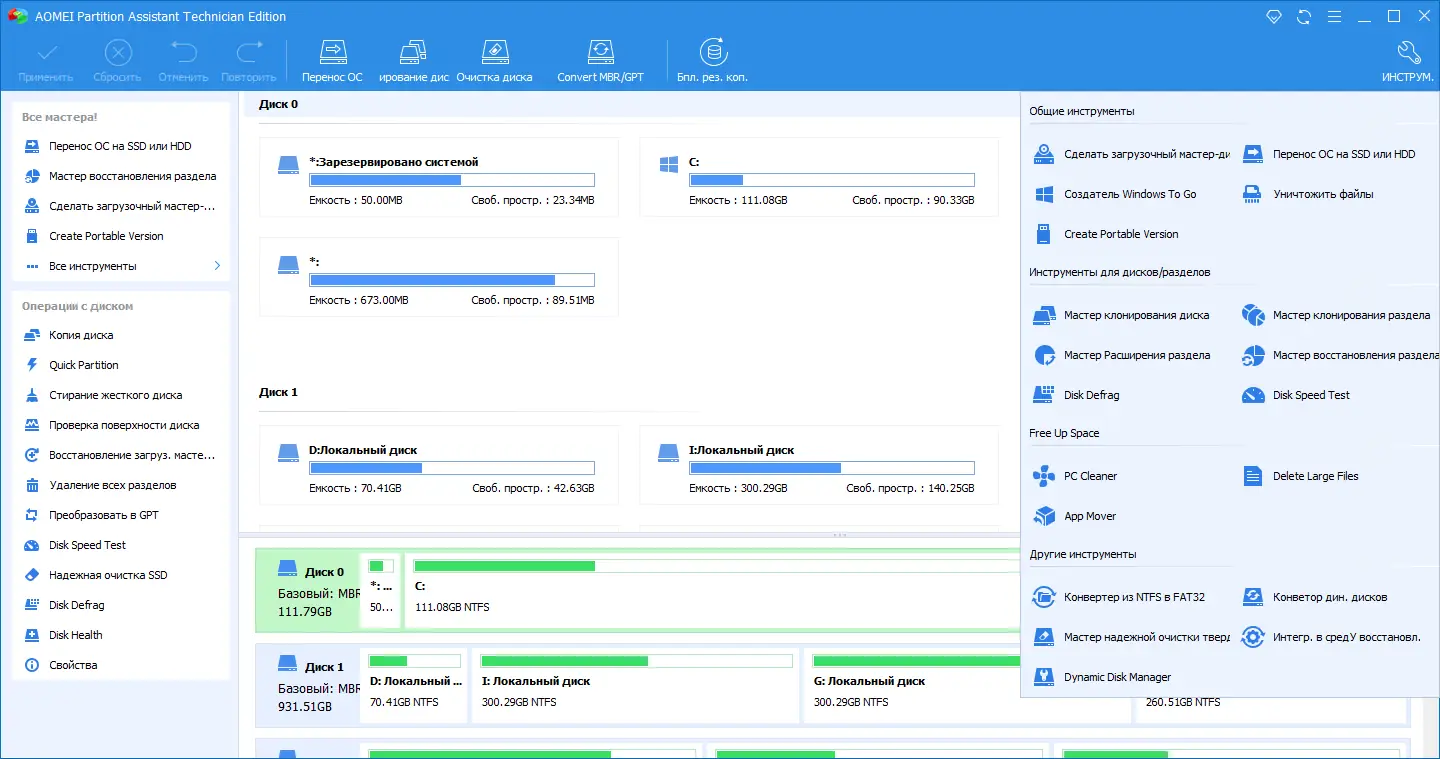Screen dimensions: 1440x759
Task: Select Уничтожить файлы tool
Action: tap(1308, 194)
